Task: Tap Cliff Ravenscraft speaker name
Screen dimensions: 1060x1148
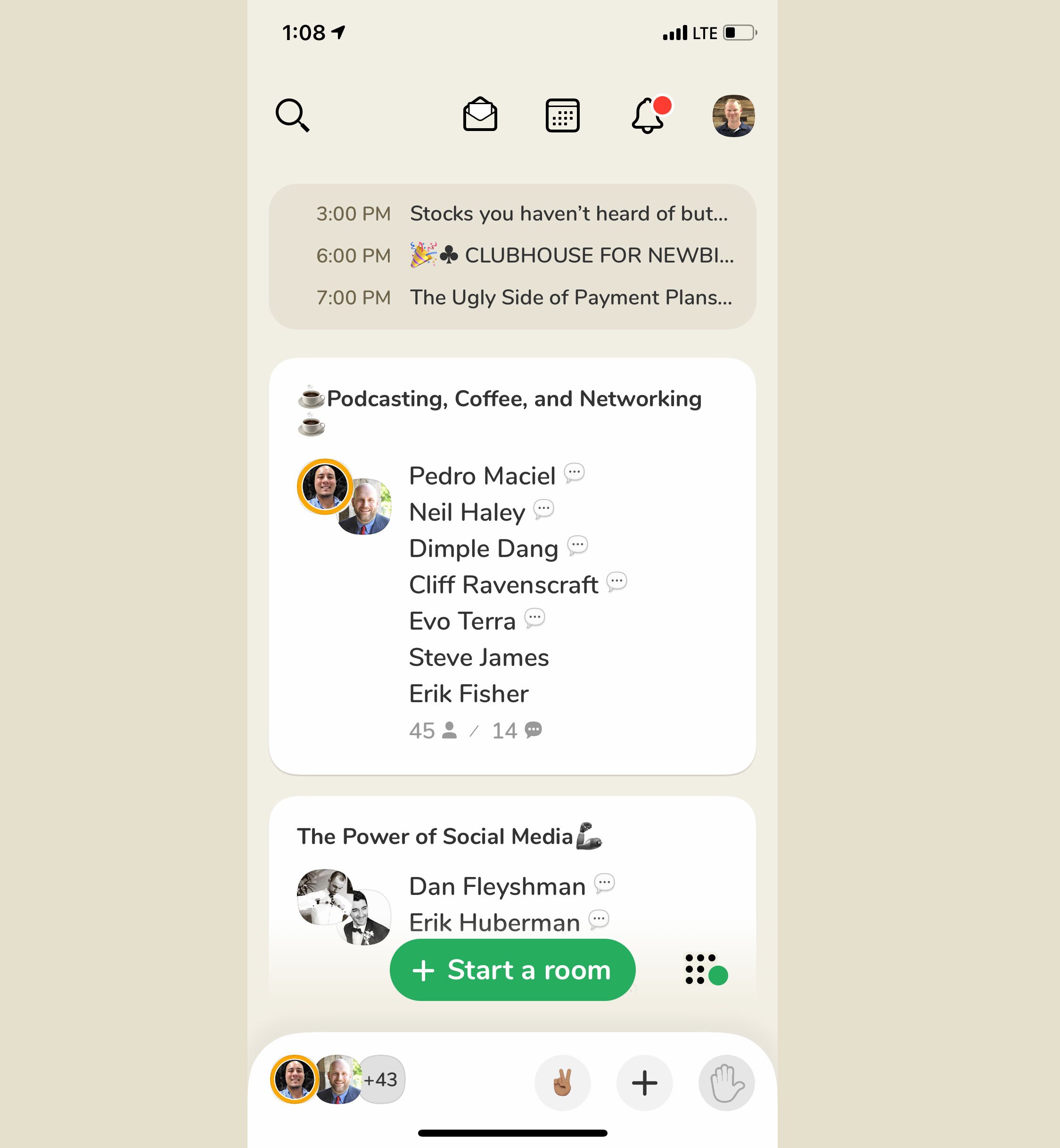Action: coord(503,585)
